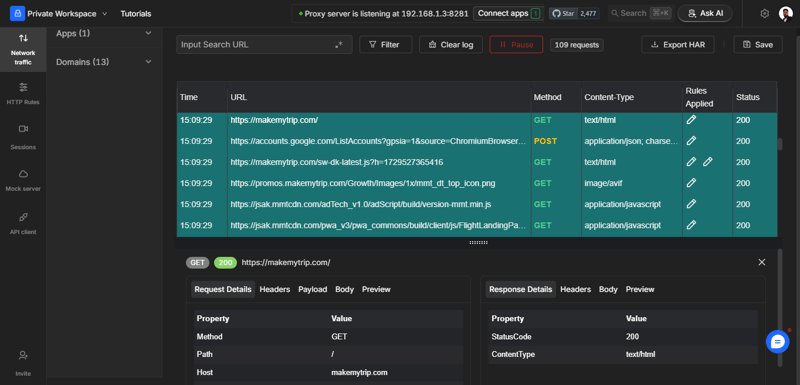The image size is (800, 385).
Task: Select the Request Details tab
Action: [x=223, y=289]
